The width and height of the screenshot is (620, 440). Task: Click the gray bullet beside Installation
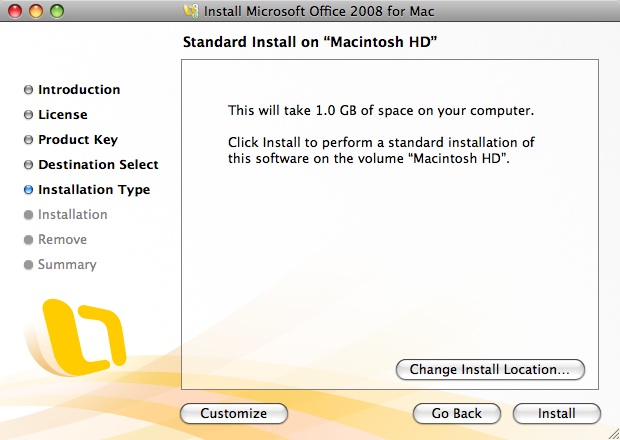click(28, 215)
